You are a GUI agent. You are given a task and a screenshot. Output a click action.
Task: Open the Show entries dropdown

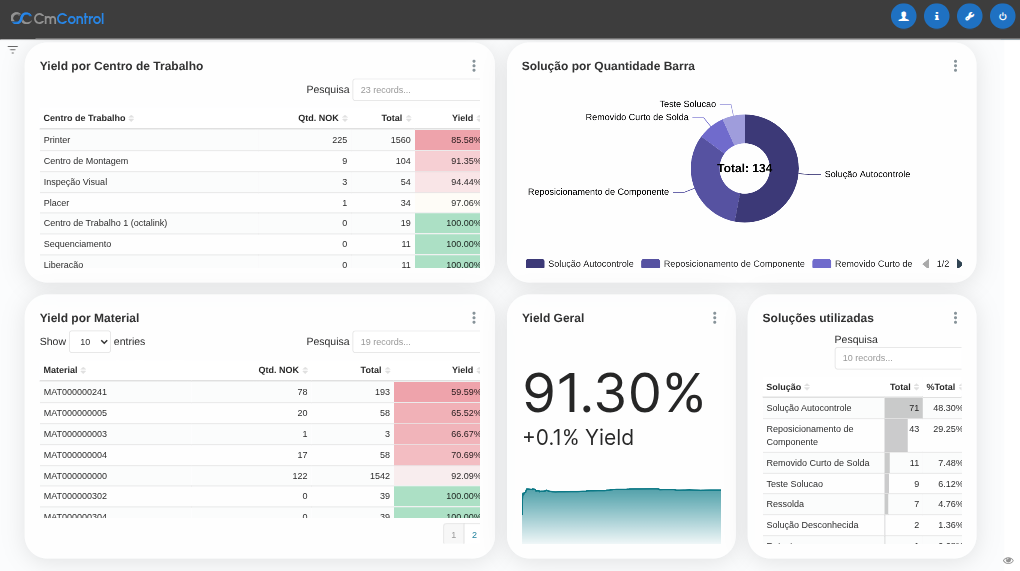click(x=90, y=342)
